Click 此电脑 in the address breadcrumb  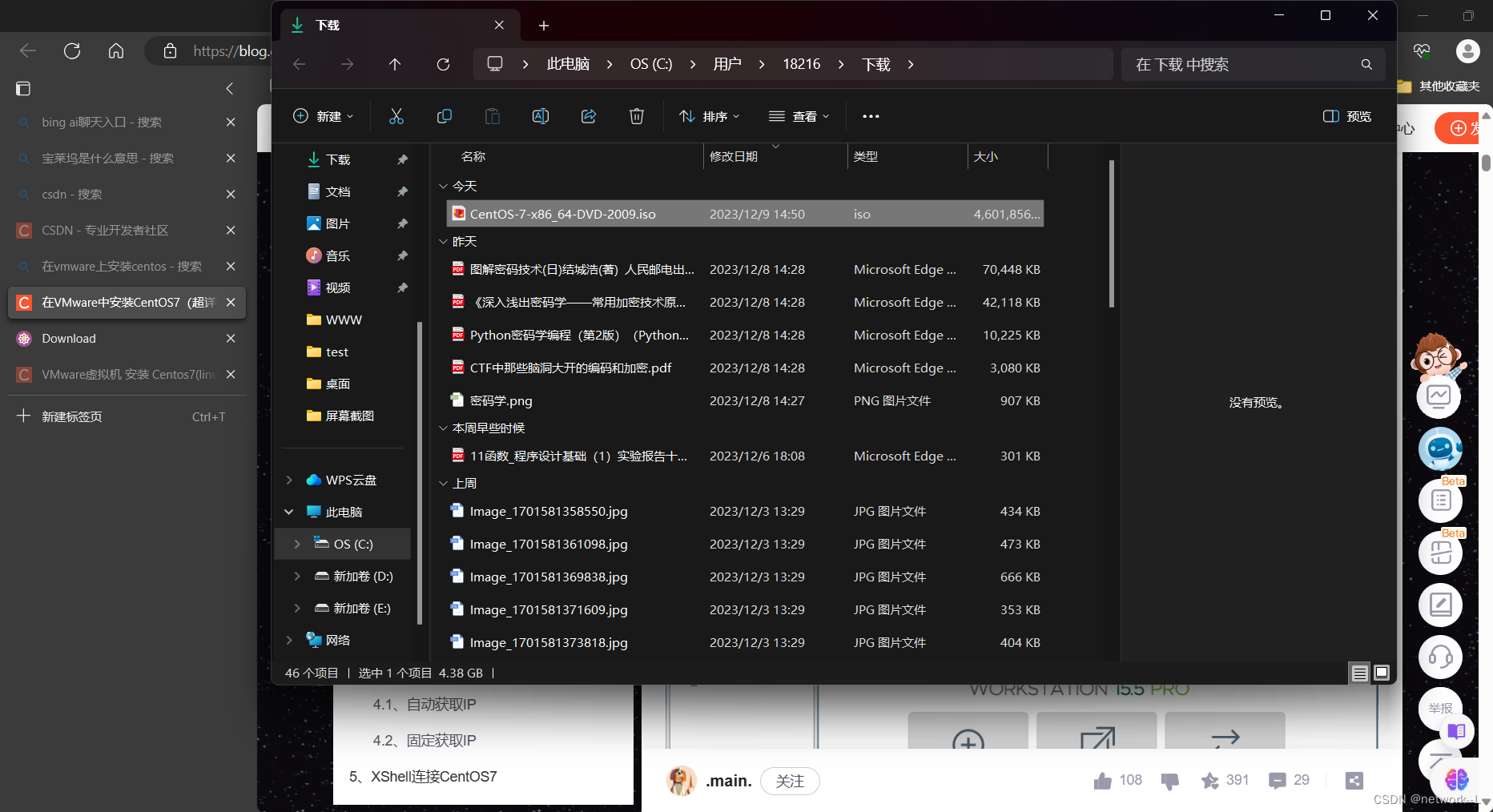coord(568,64)
